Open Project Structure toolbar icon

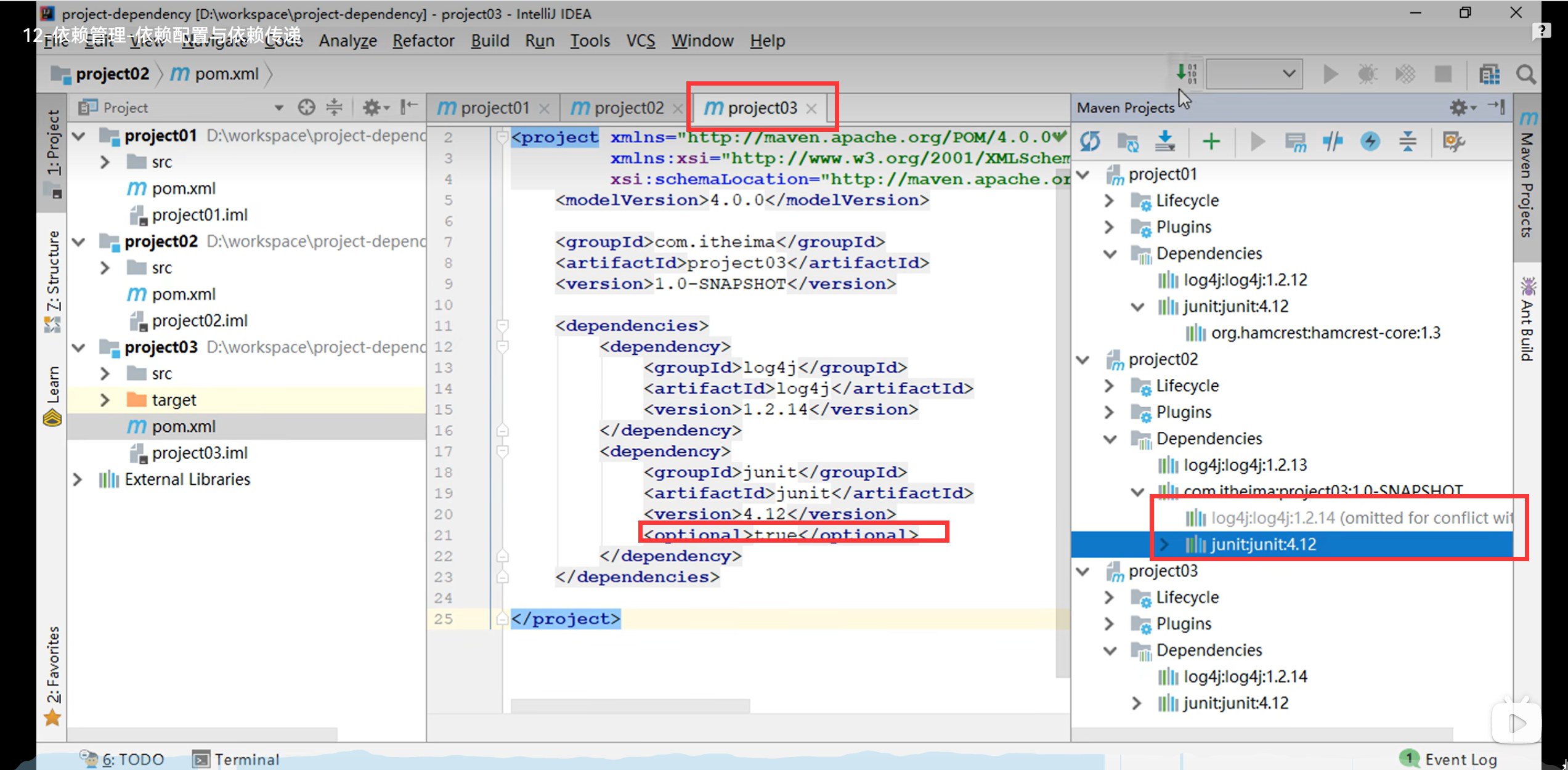[1489, 75]
